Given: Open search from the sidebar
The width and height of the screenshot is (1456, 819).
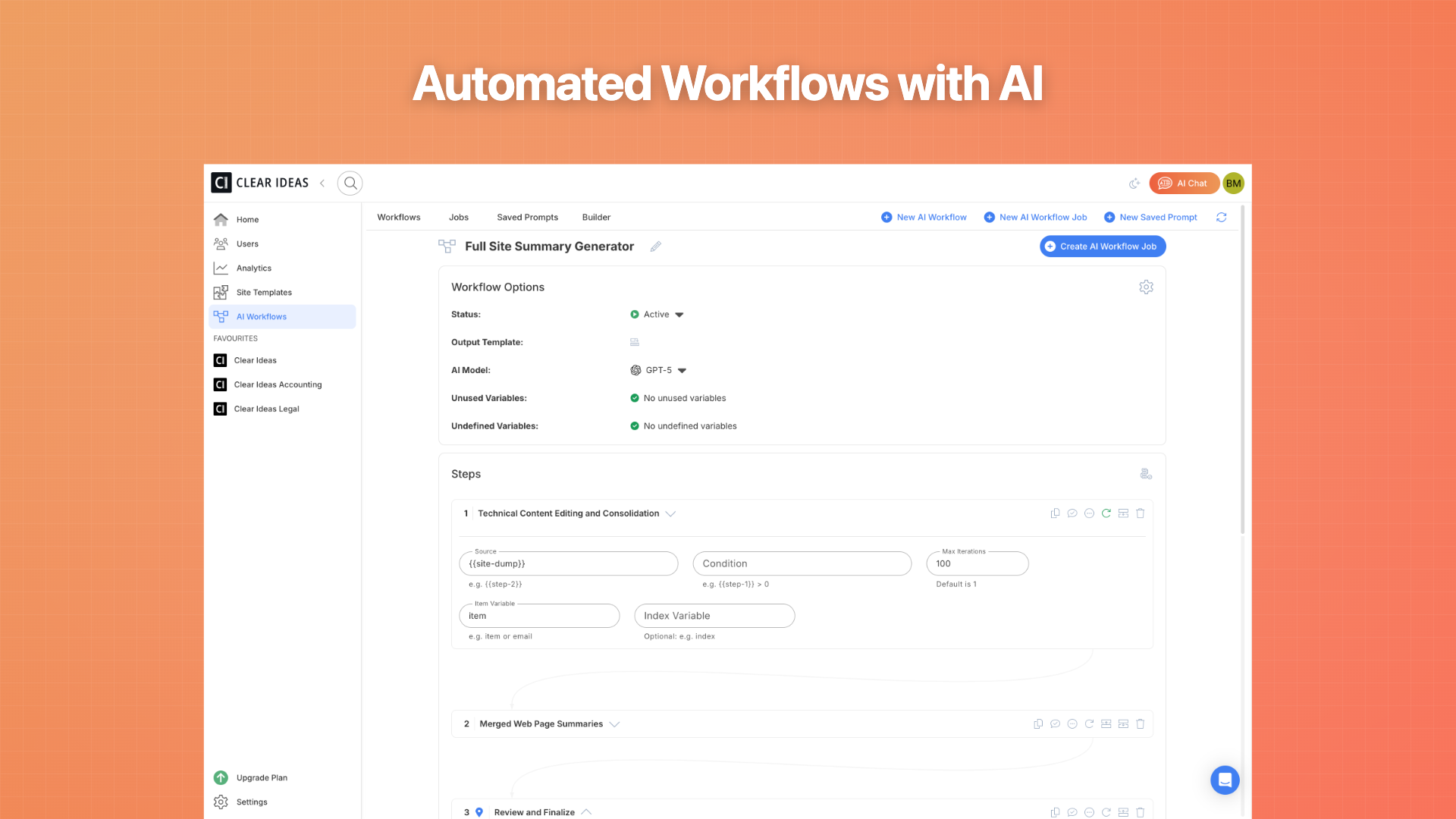Looking at the screenshot, I should pyautogui.click(x=350, y=183).
